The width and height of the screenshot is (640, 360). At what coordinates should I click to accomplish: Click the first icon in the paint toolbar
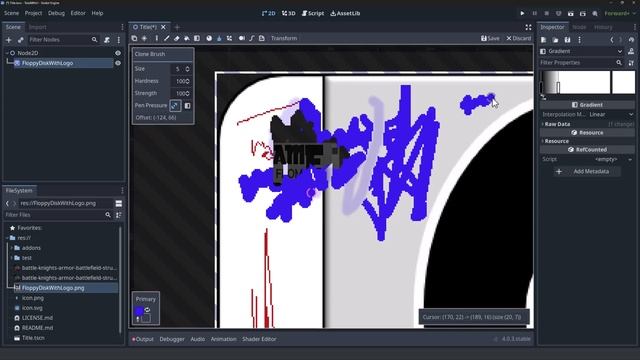tap(134, 38)
